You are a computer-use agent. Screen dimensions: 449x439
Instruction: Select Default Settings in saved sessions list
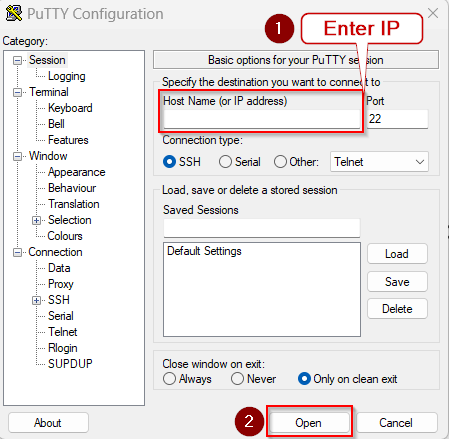coord(204,251)
